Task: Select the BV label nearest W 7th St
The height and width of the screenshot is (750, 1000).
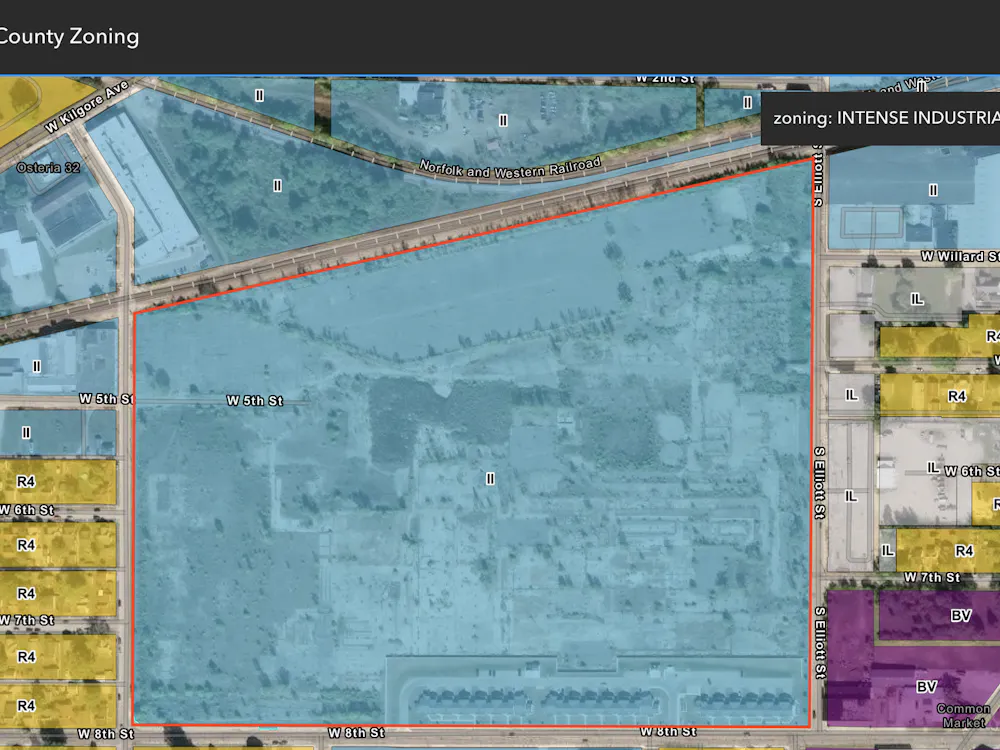Action: 960,615
